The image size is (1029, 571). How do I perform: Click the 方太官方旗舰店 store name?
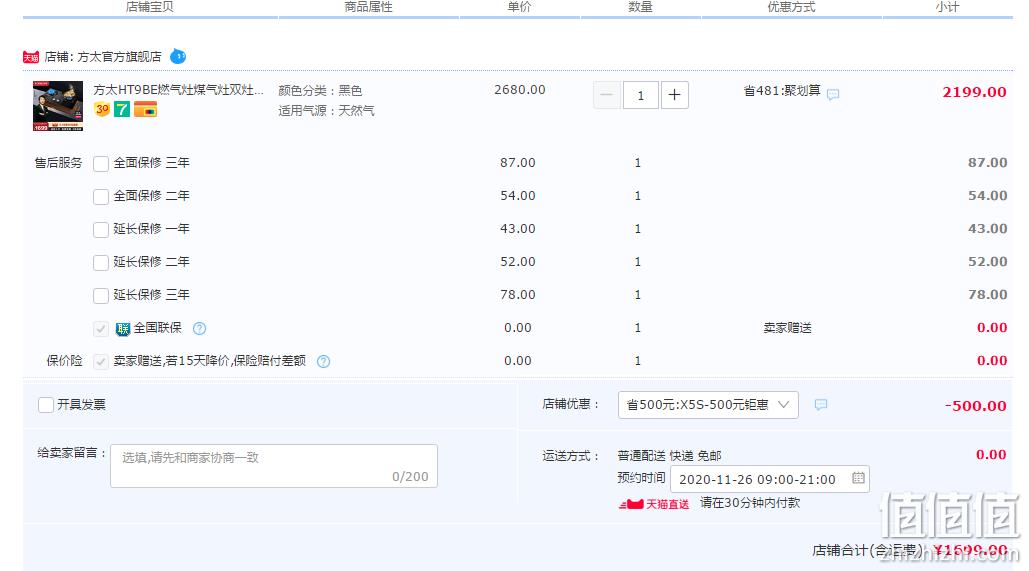coord(119,57)
